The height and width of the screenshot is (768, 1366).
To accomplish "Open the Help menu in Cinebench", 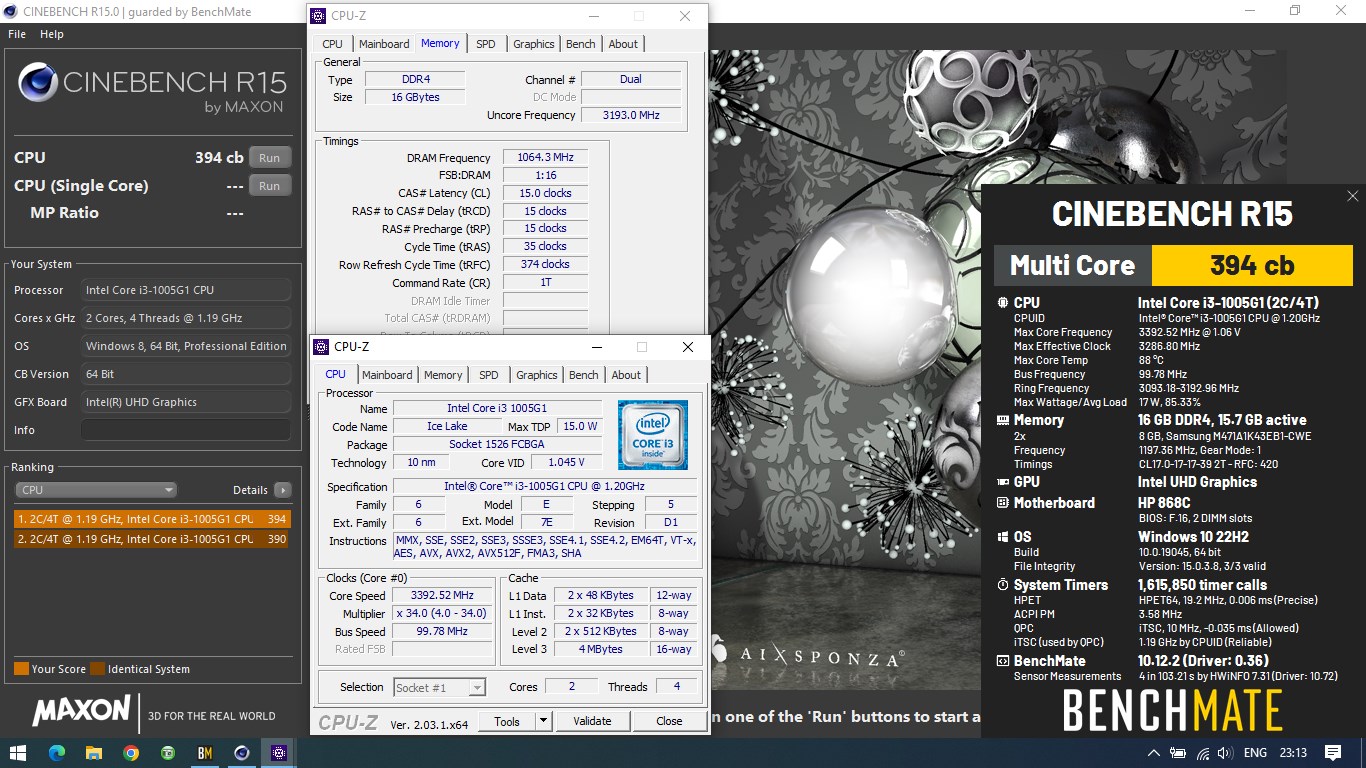I will coord(51,34).
